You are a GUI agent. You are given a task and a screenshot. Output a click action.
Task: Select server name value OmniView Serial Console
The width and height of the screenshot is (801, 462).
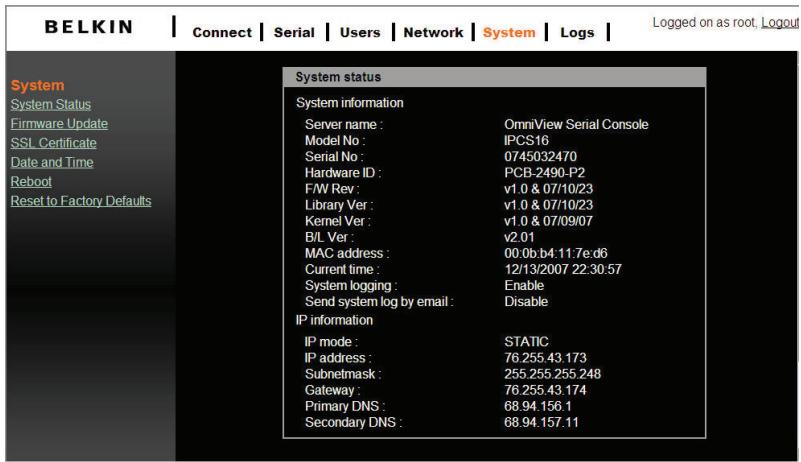pyautogui.click(x=576, y=124)
